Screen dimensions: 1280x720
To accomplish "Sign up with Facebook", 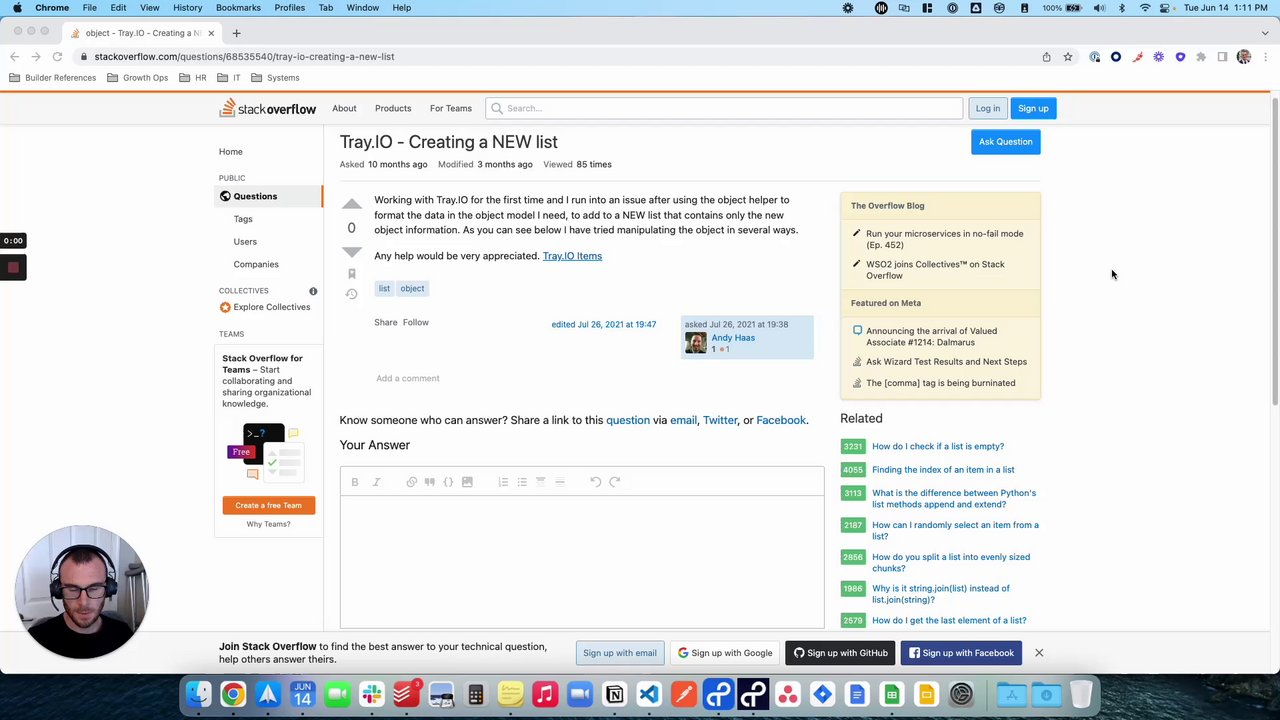I will pyautogui.click(x=961, y=653).
